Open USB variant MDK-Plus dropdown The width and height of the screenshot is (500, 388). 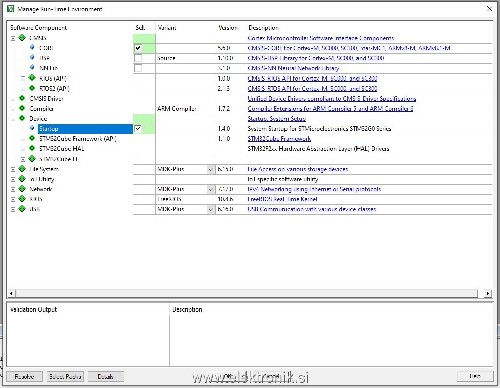click(x=210, y=209)
